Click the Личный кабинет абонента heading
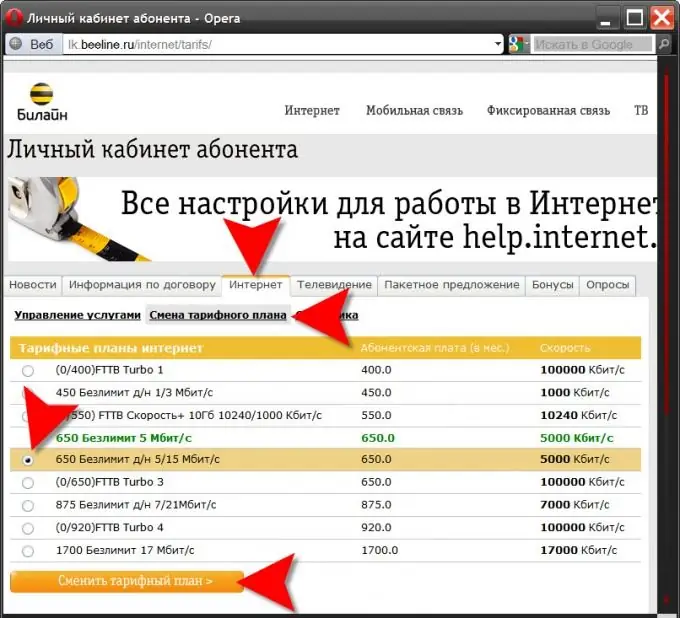This screenshot has height=618, width=680. pos(152,150)
